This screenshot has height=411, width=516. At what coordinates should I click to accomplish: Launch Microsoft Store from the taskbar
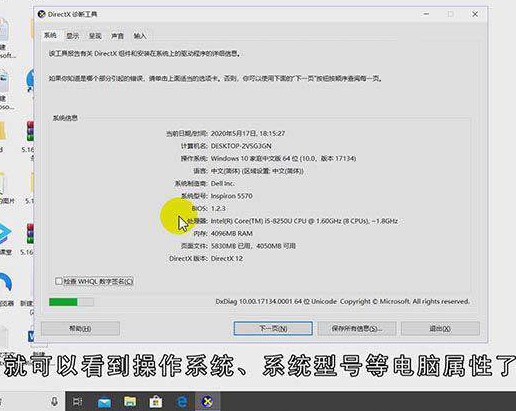pyautogui.click(x=156, y=402)
